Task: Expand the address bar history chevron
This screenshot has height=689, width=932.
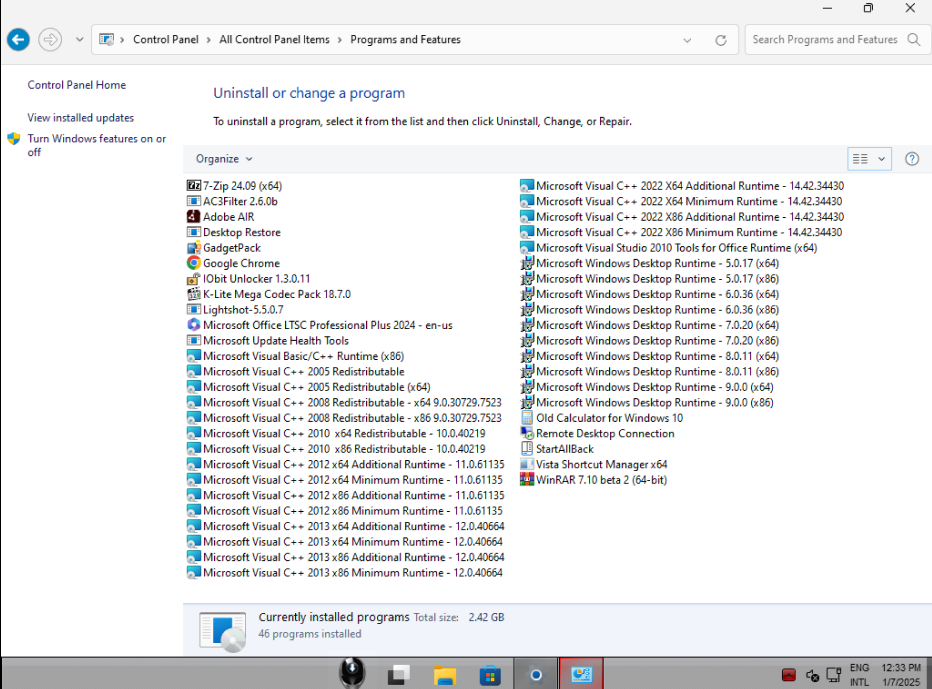Action: coord(687,40)
